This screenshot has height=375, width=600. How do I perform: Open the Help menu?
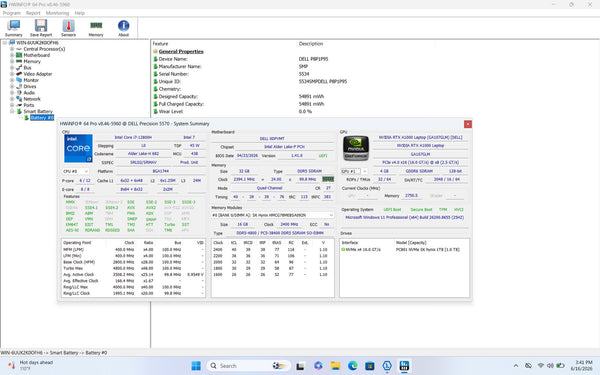[80, 13]
